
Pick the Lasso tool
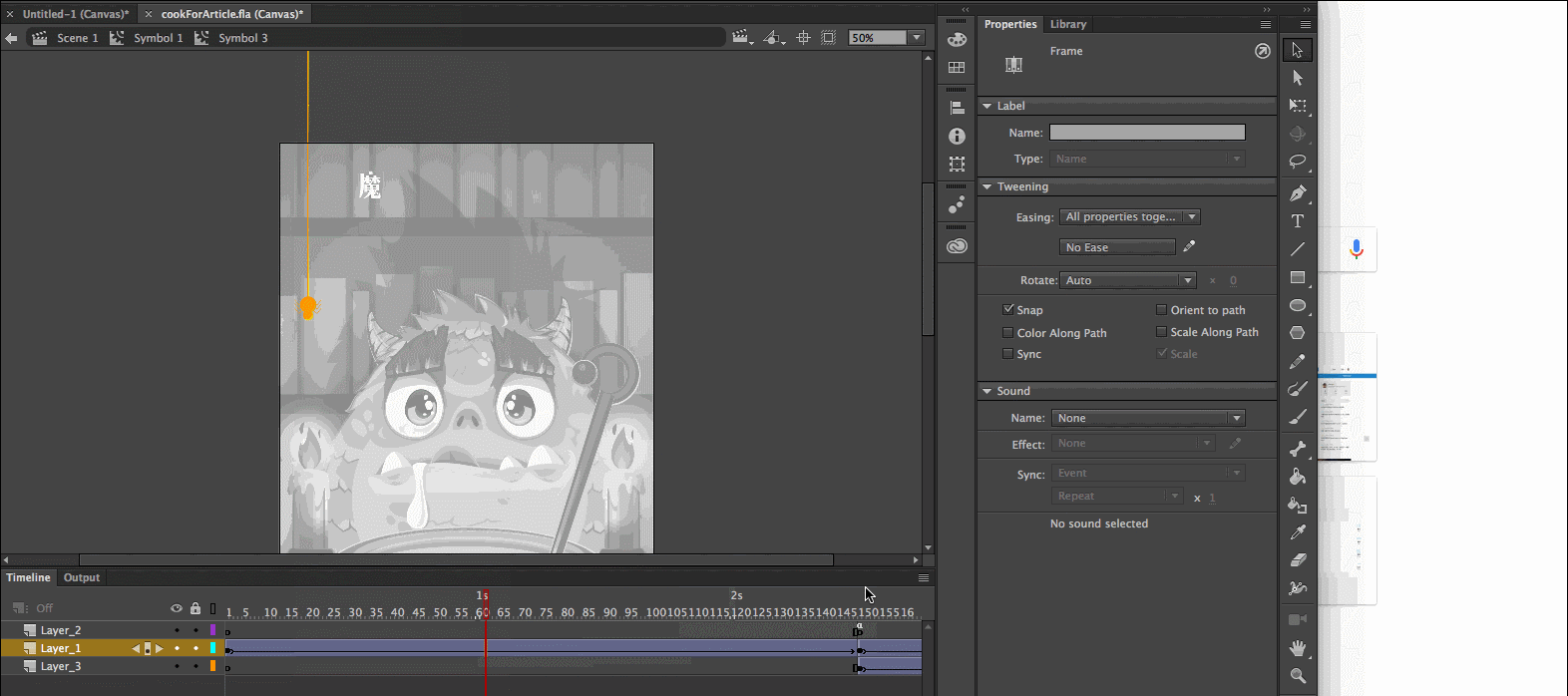pos(1297,162)
